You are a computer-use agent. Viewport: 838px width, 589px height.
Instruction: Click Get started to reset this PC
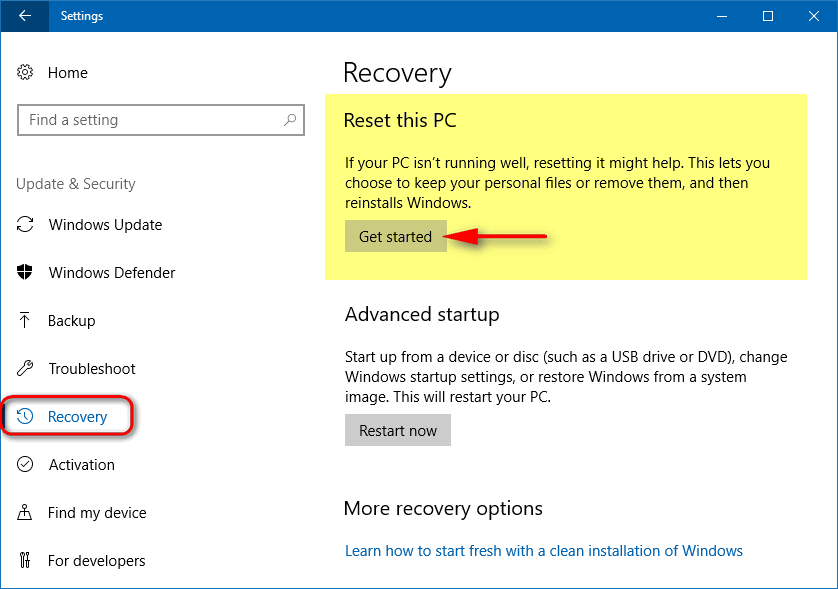click(395, 236)
